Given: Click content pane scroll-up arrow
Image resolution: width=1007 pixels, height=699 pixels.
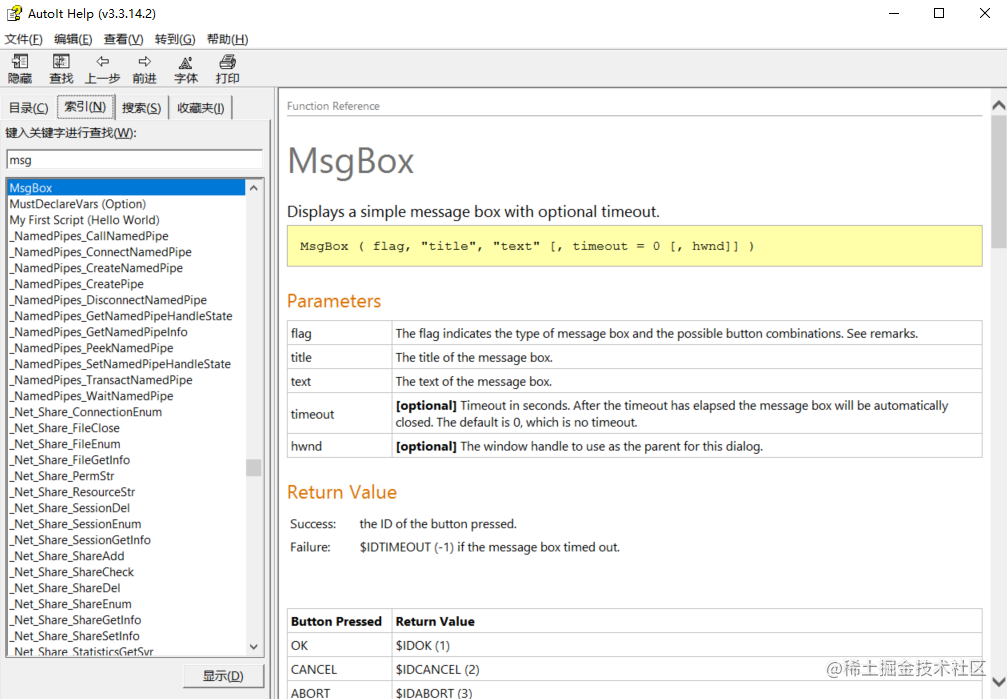Looking at the screenshot, I should 999,105.
